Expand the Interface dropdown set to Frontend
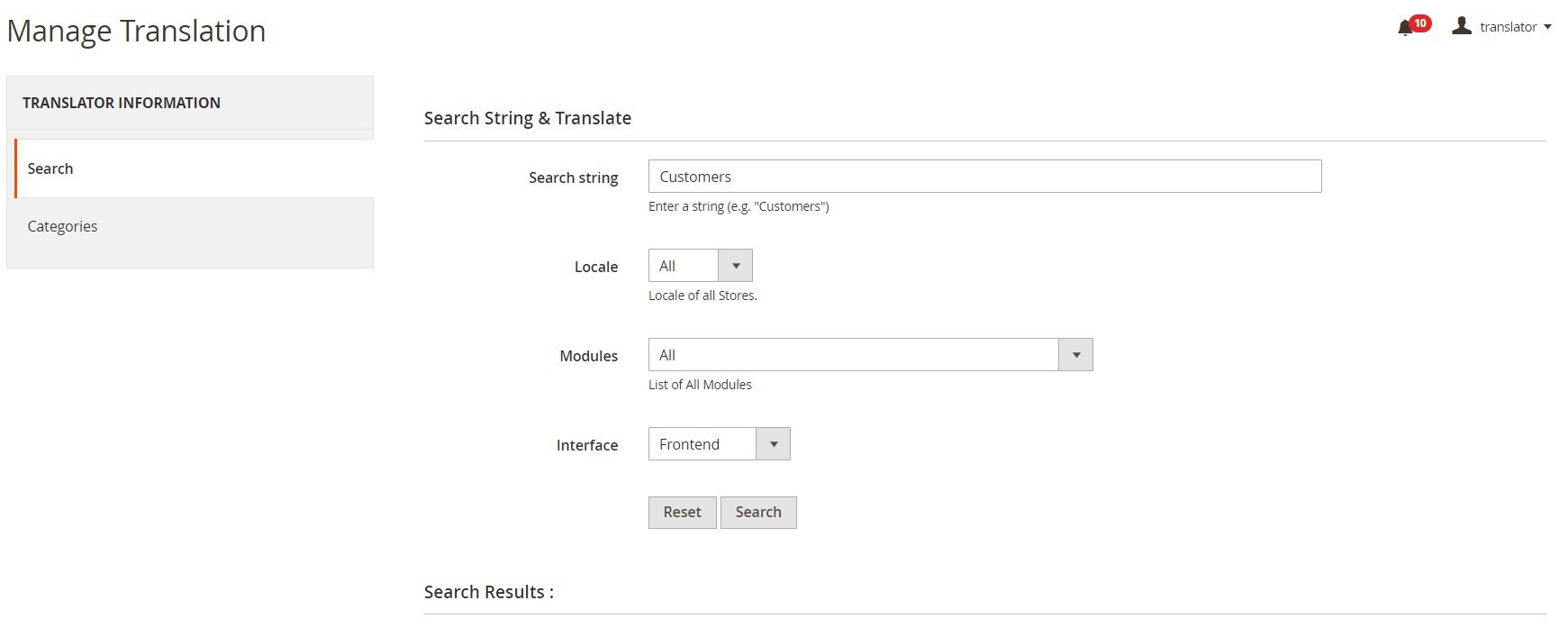The image size is (1568, 637). click(719, 444)
